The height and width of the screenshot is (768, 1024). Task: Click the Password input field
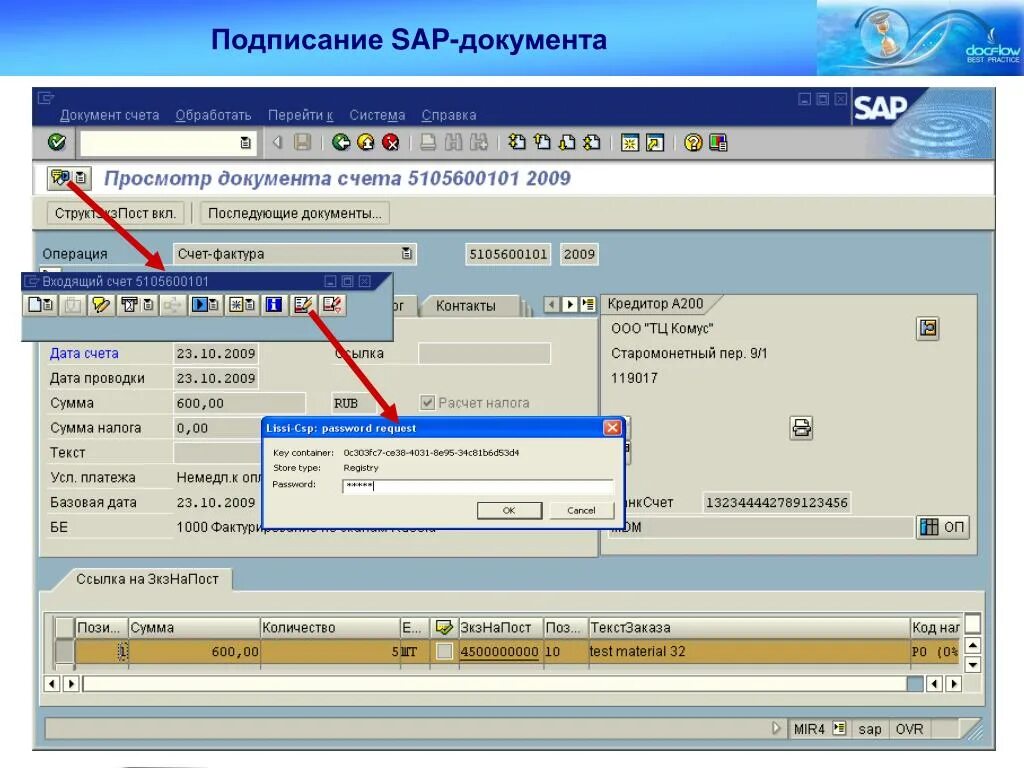[x=478, y=485]
